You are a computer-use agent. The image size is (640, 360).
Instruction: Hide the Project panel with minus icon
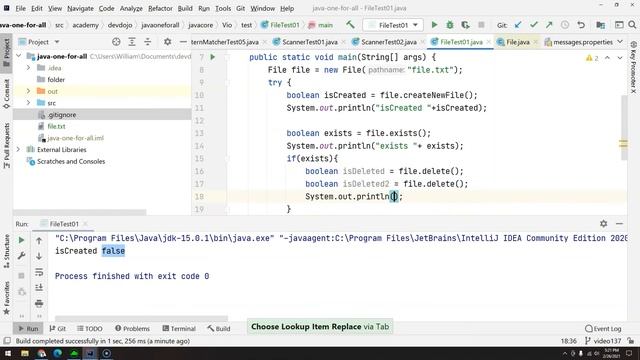tap(183, 42)
